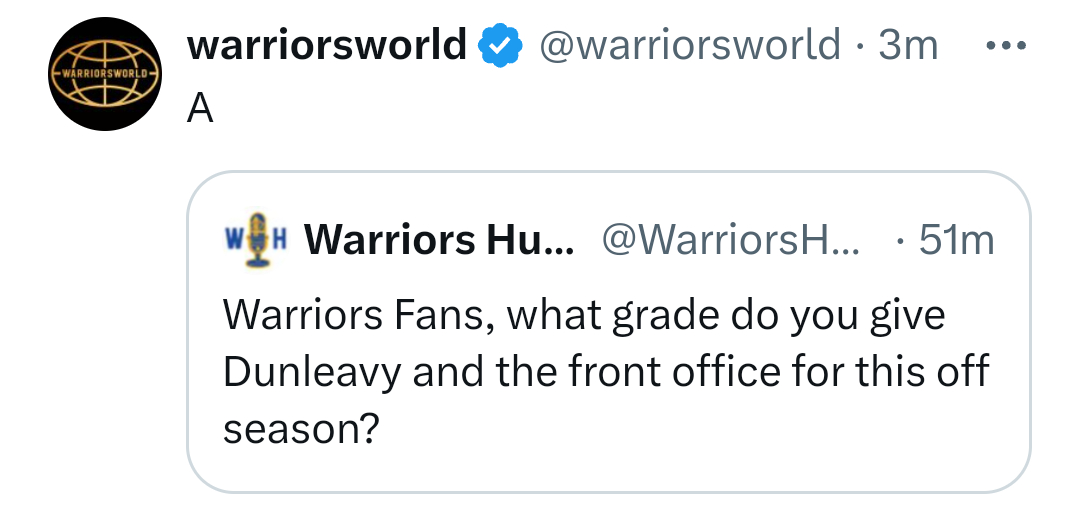Click "season?" in the quoted tweet
This screenshot has width=1080, height=513.
(302, 430)
